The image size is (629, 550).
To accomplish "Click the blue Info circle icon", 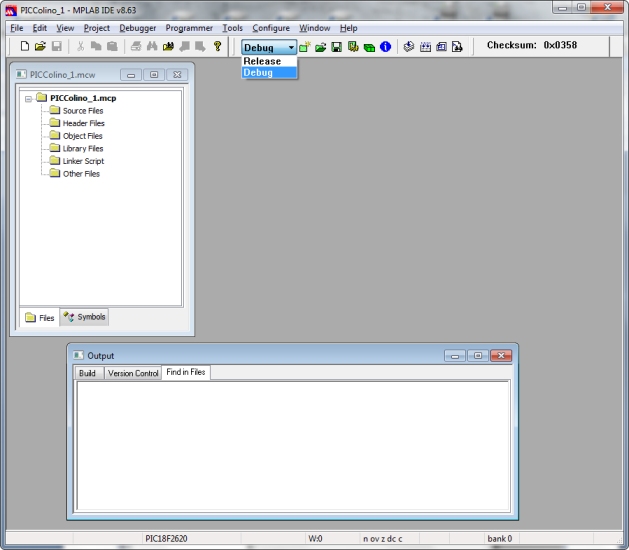I will (x=386, y=47).
